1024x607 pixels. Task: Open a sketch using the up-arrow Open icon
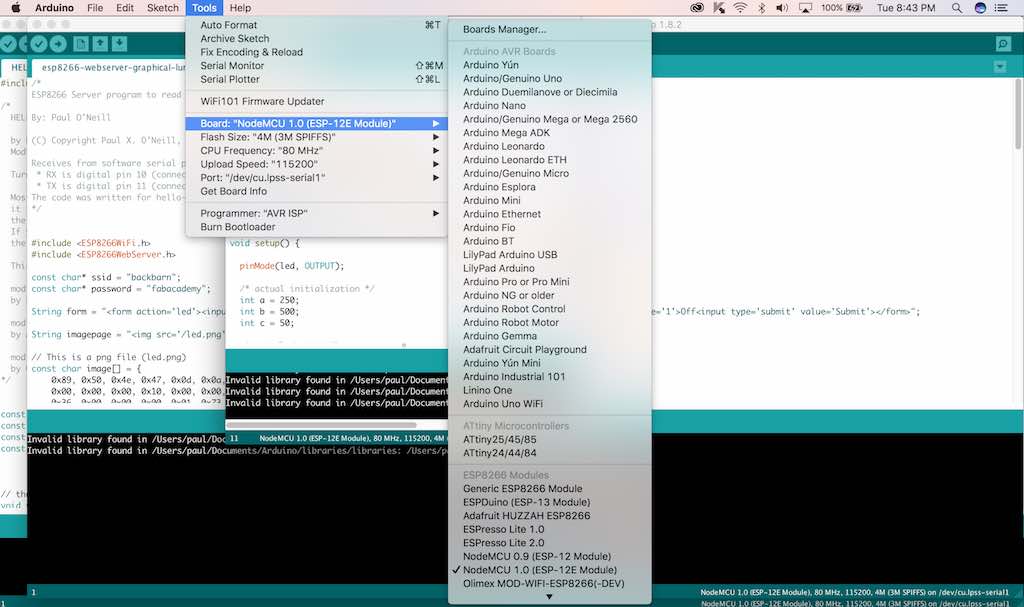[x=100, y=44]
